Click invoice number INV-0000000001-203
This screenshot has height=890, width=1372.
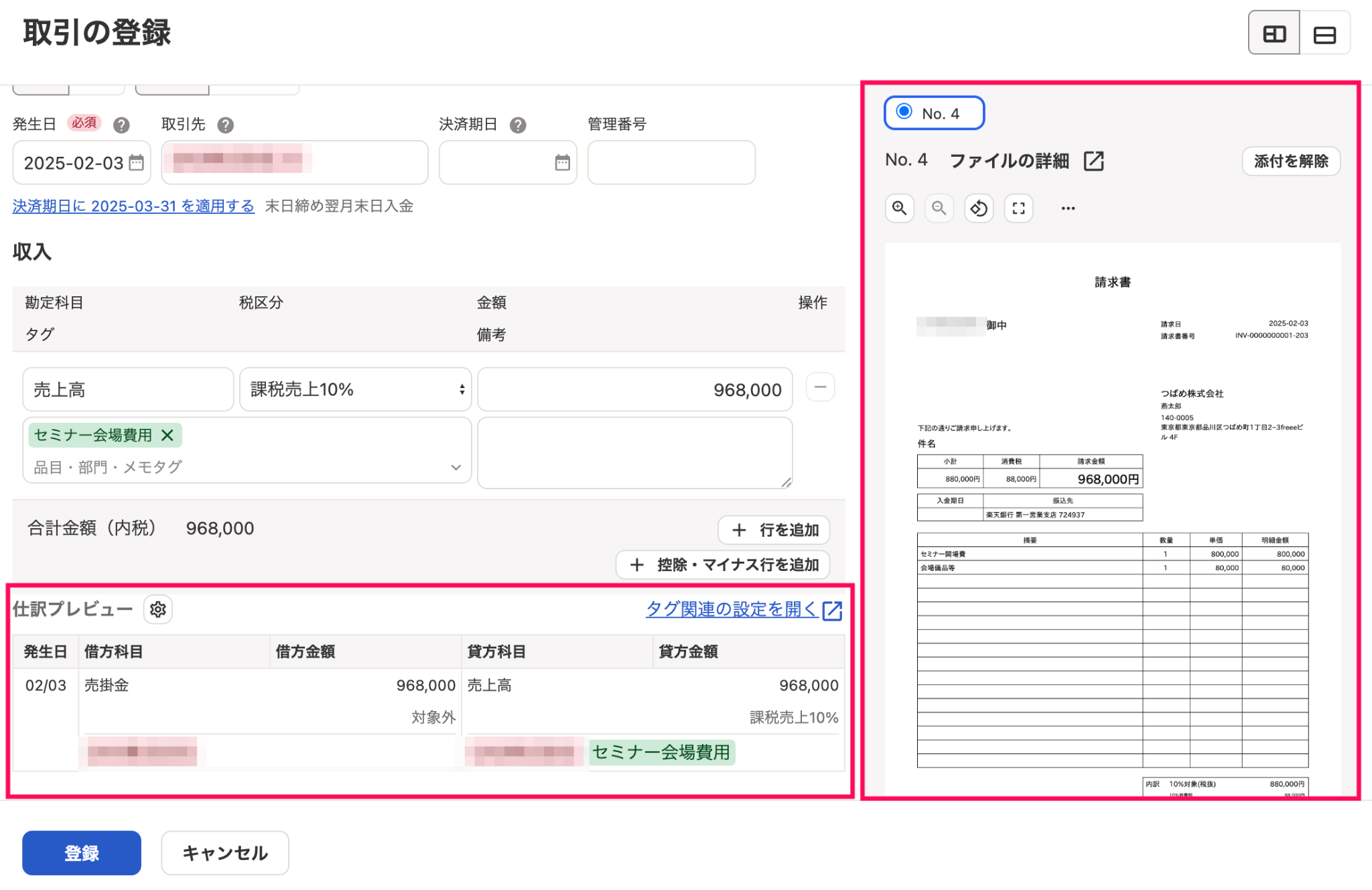pos(1272,336)
